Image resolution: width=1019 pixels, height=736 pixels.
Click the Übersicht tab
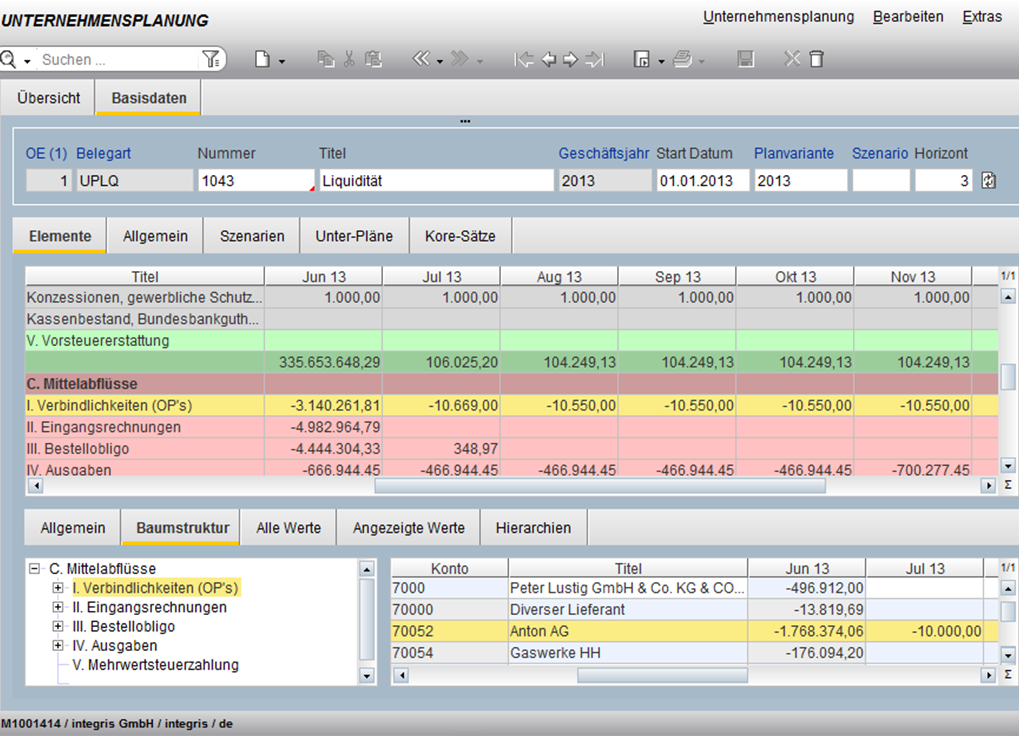click(x=48, y=98)
